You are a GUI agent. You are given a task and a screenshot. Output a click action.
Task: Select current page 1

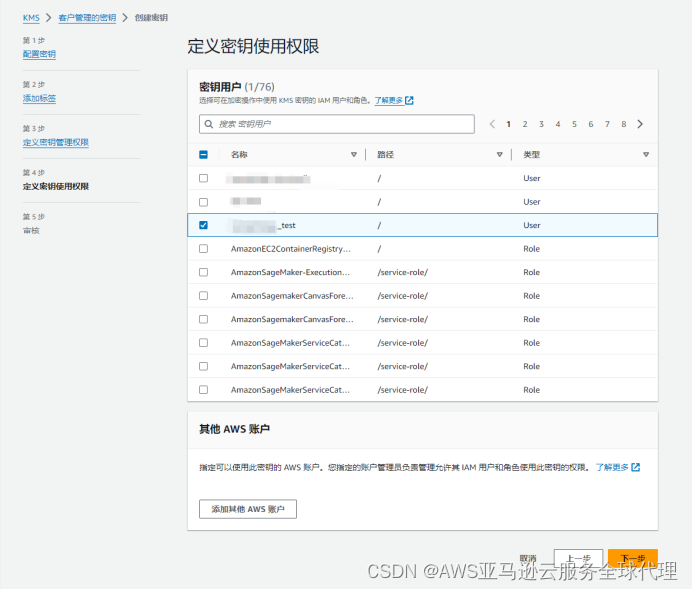tap(509, 124)
